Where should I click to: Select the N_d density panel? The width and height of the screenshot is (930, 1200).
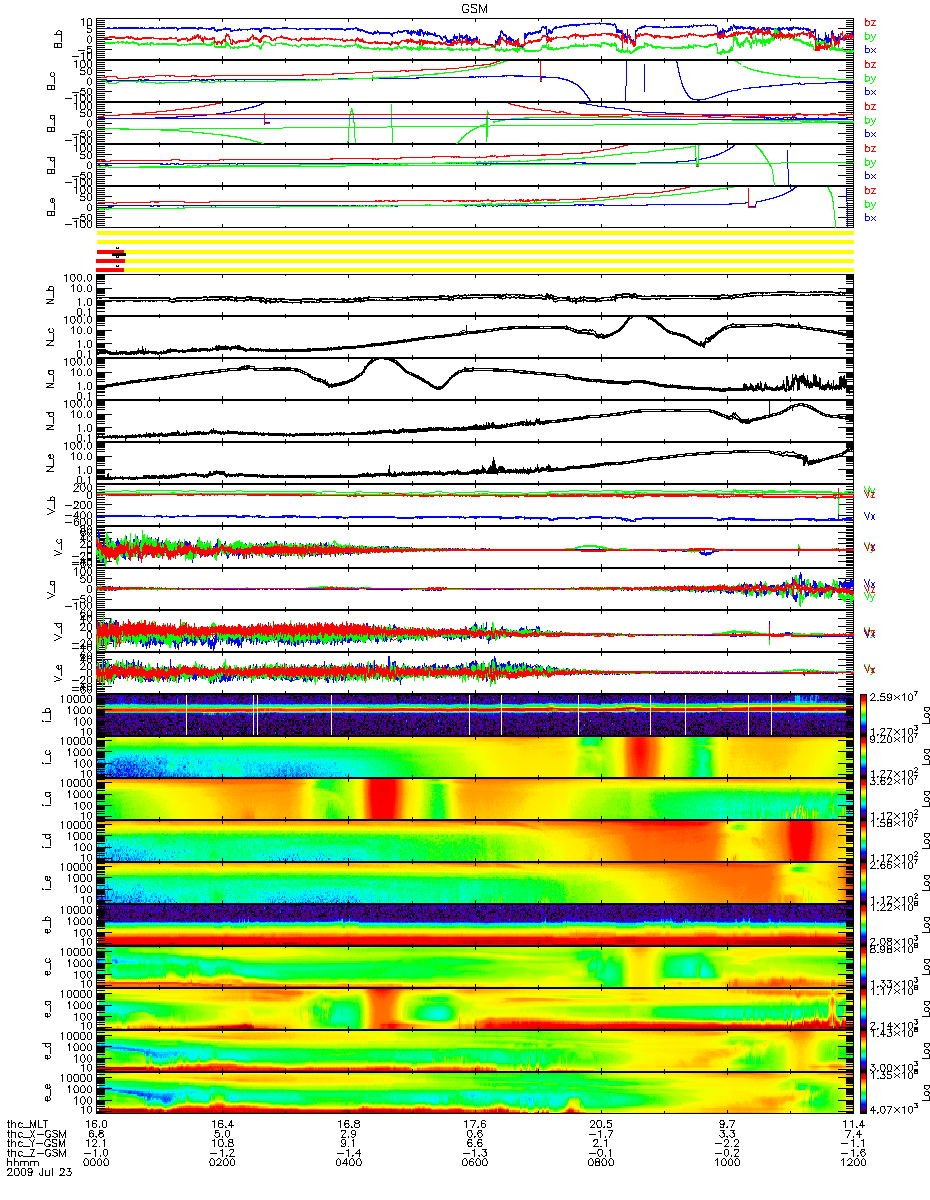click(x=475, y=420)
